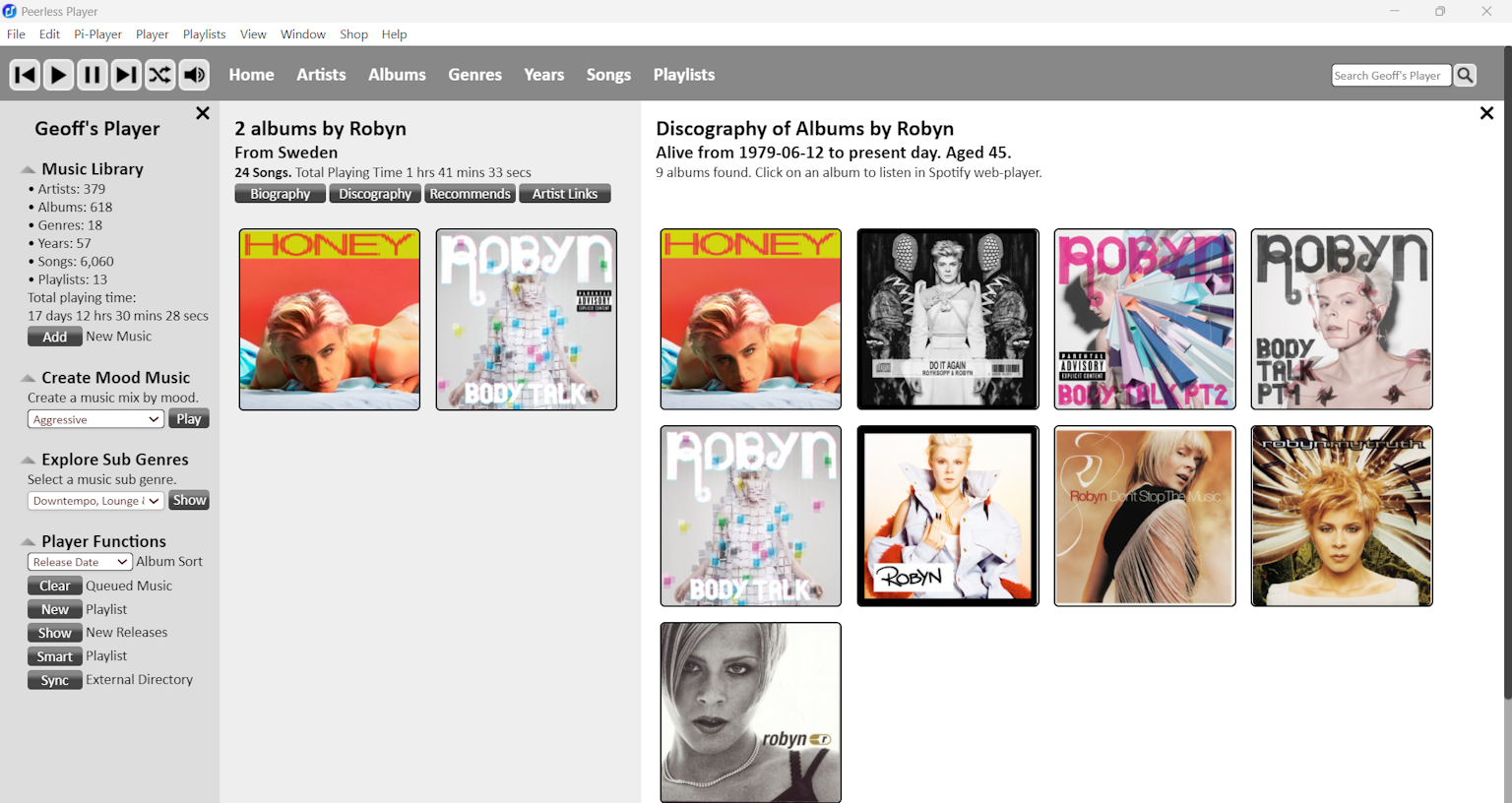1512x803 pixels.
Task: Click Clear Queued Music button
Action: tap(55, 587)
